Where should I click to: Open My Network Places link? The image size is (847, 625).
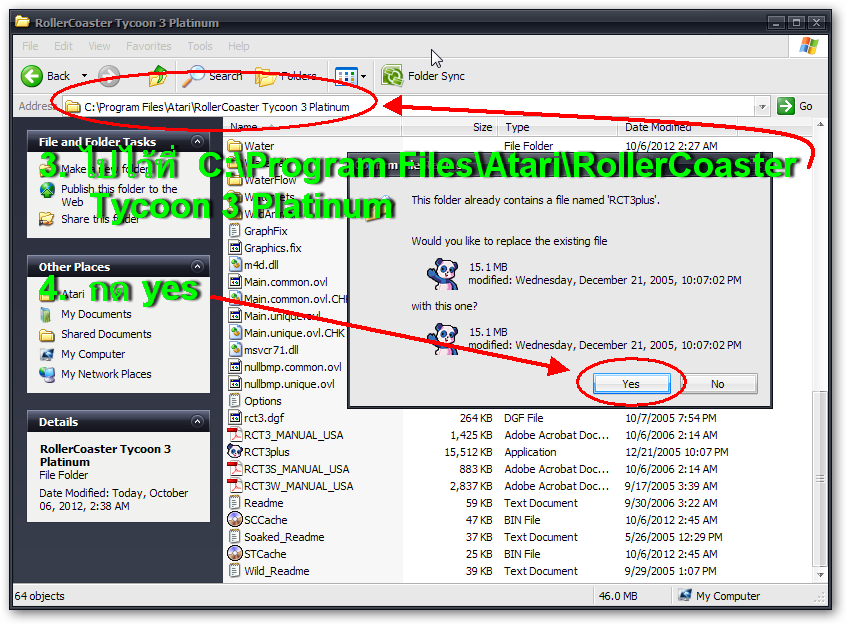106,374
